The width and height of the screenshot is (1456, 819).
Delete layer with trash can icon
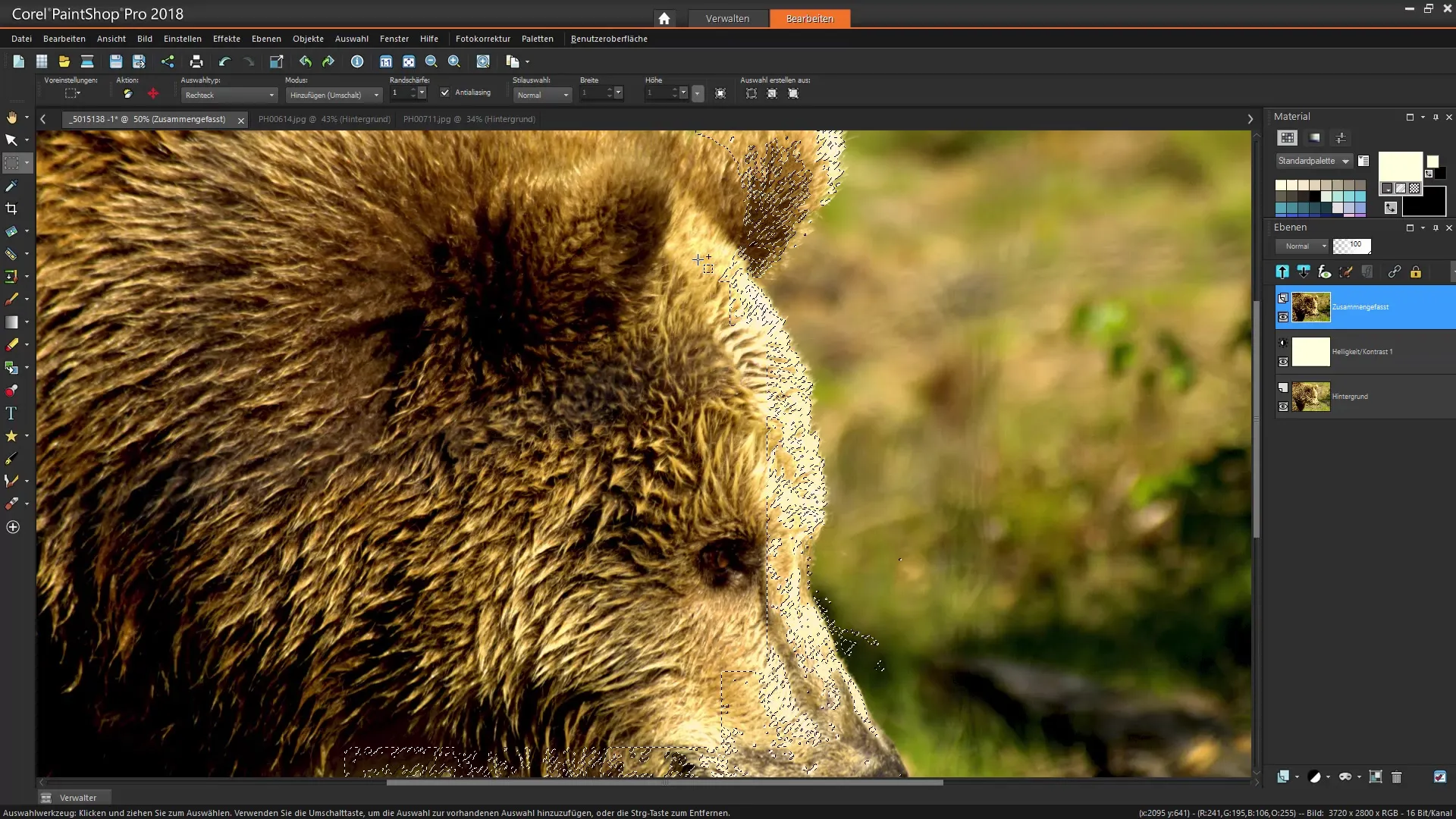(1397, 777)
